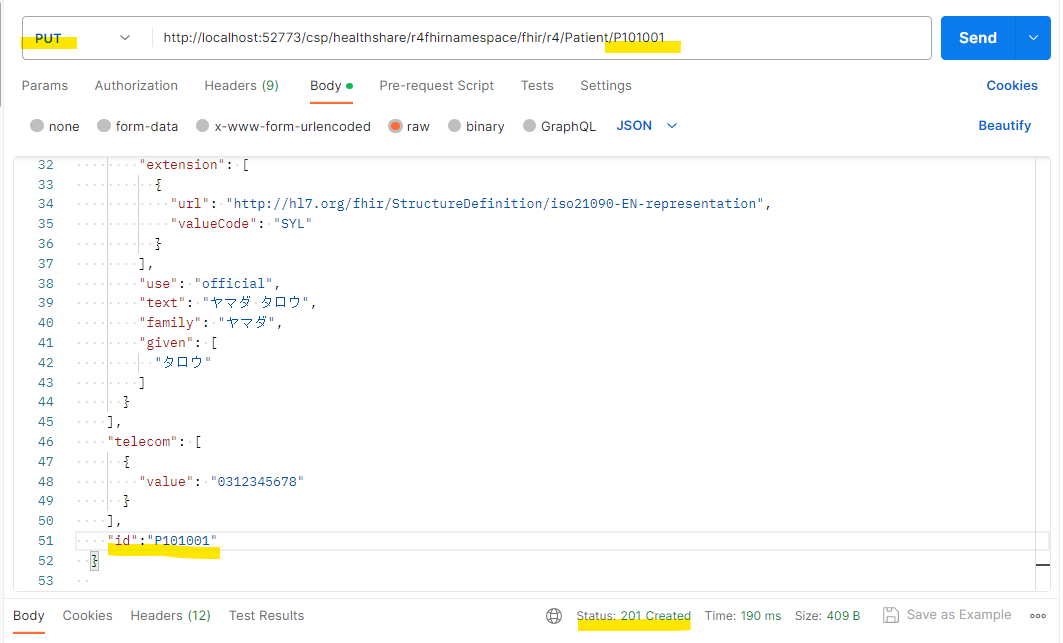Click the request URL input field
This screenshot has width=1063, height=643.
(540, 38)
